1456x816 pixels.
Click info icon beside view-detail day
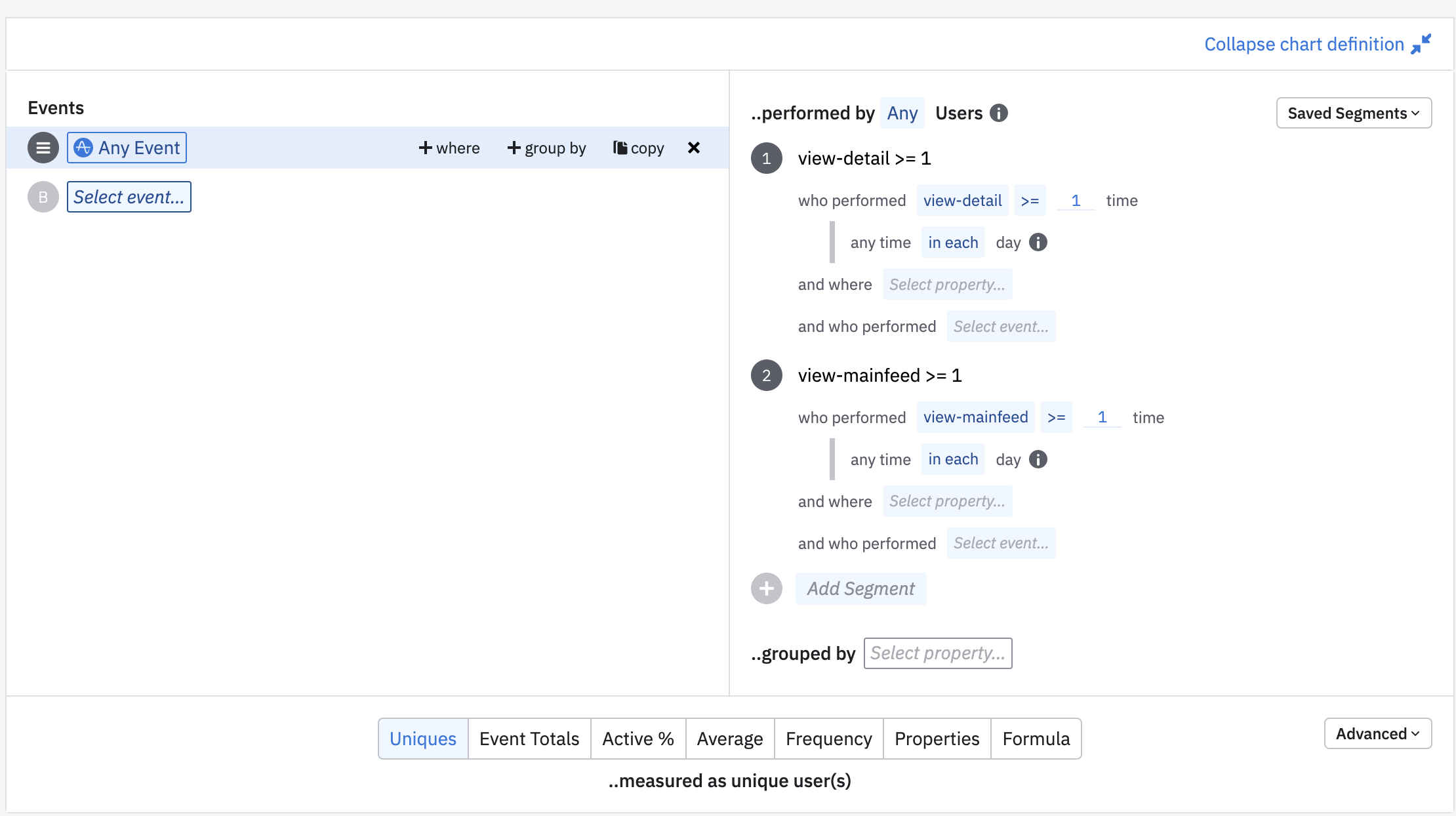1038,242
